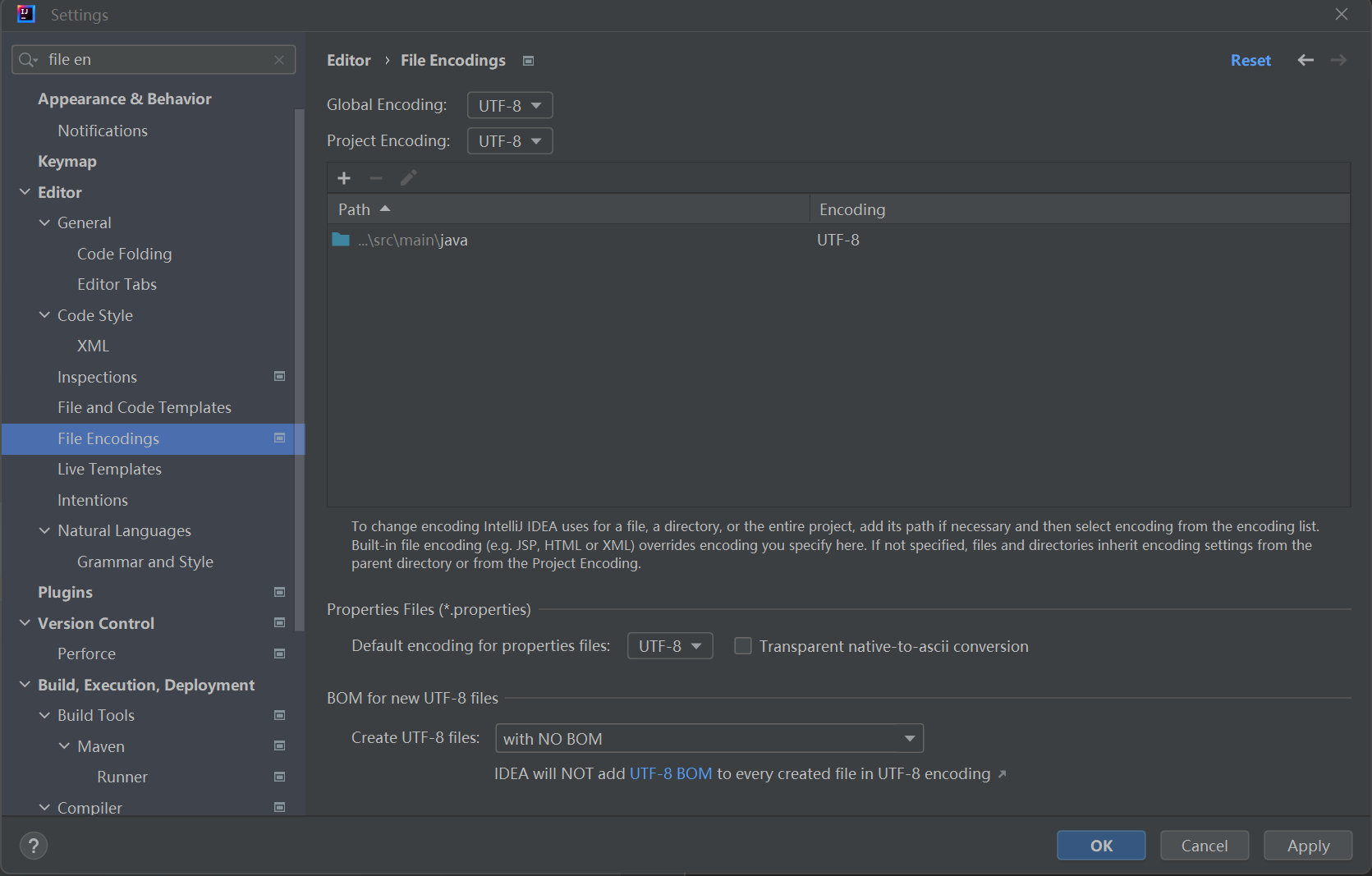Collapse the Natural Languages node
Screen dimensions: 1372x876
coord(44,530)
